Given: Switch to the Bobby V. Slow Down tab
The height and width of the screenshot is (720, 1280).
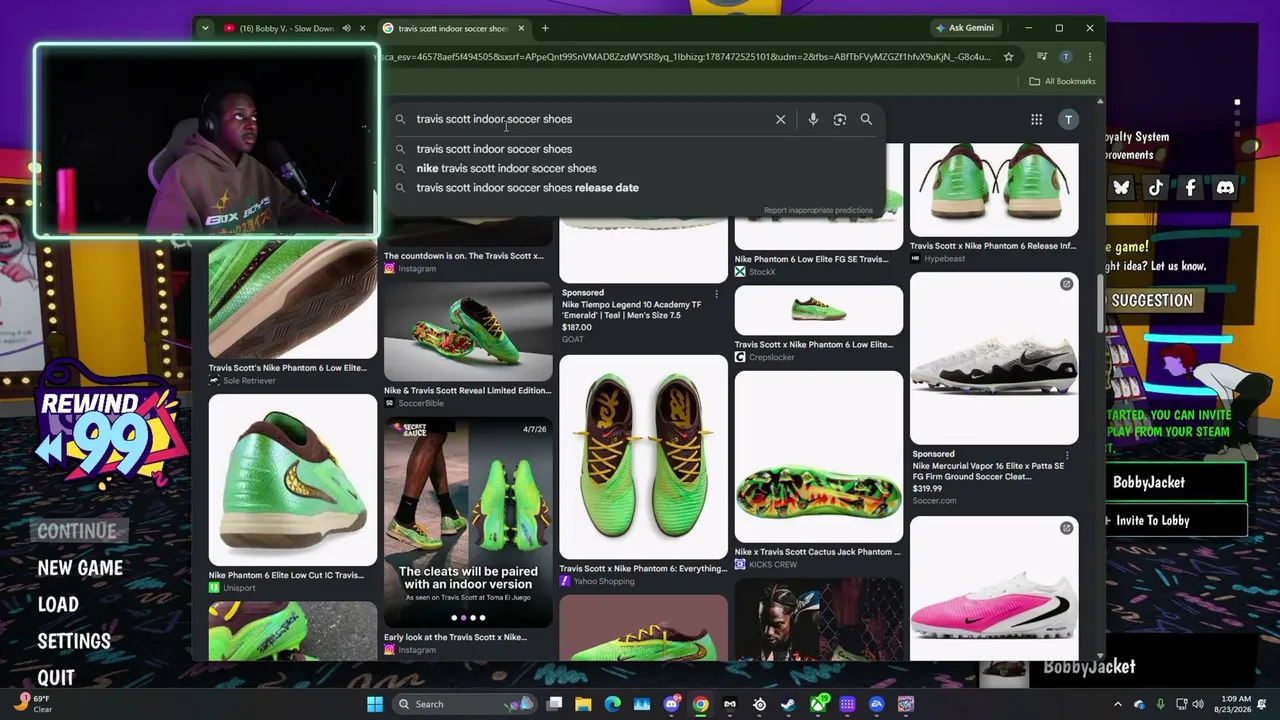Looking at the screenshot, I should point(286,28).
